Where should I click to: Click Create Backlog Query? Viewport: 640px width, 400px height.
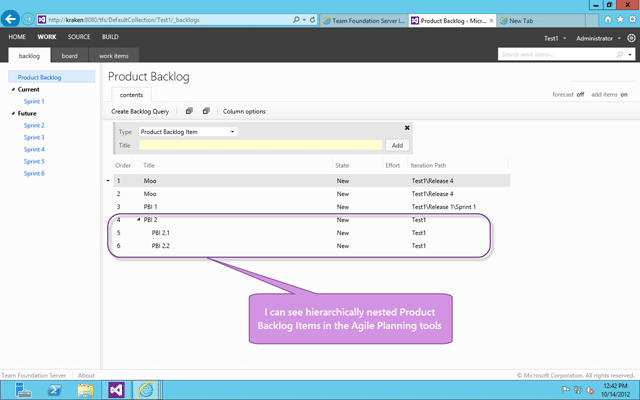(x=140, y=111)
